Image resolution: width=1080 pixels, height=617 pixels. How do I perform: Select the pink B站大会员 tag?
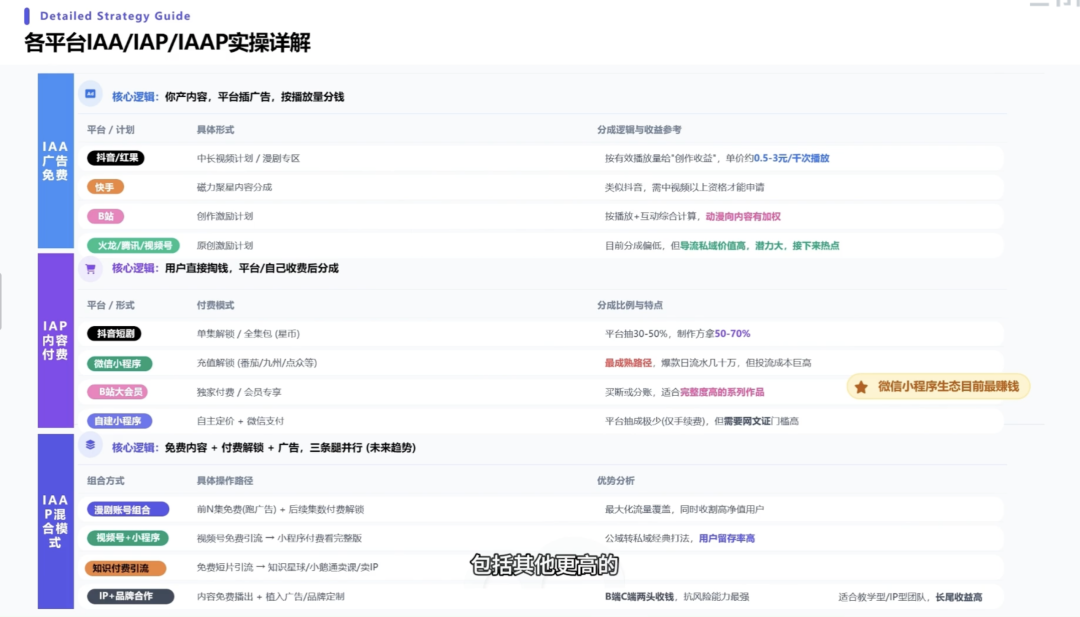(x=118, y=392)
